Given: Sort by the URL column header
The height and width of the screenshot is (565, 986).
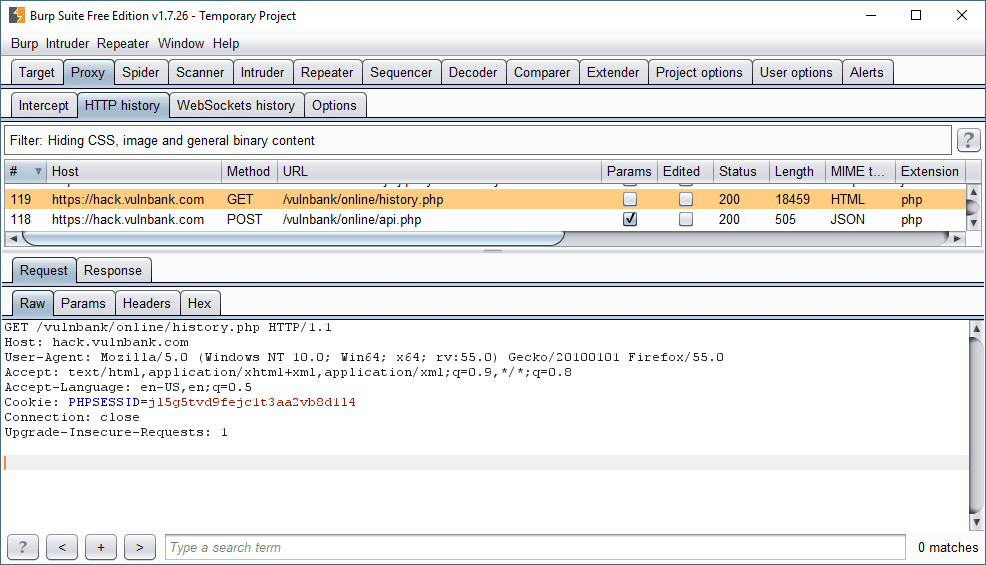Looking at the screenshot, I should pyautogui.click(x=440, y=171).
